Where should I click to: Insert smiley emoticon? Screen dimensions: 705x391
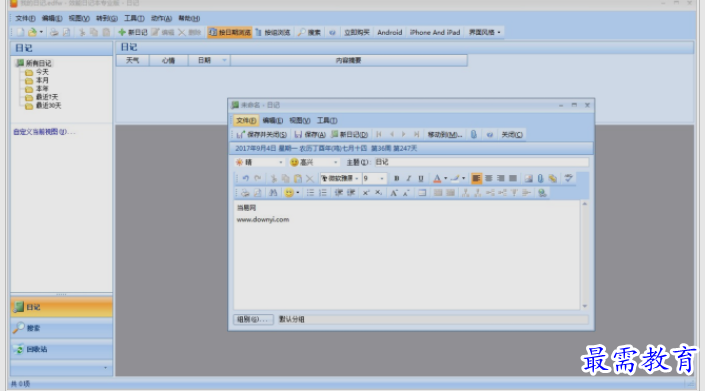(289, 193)
